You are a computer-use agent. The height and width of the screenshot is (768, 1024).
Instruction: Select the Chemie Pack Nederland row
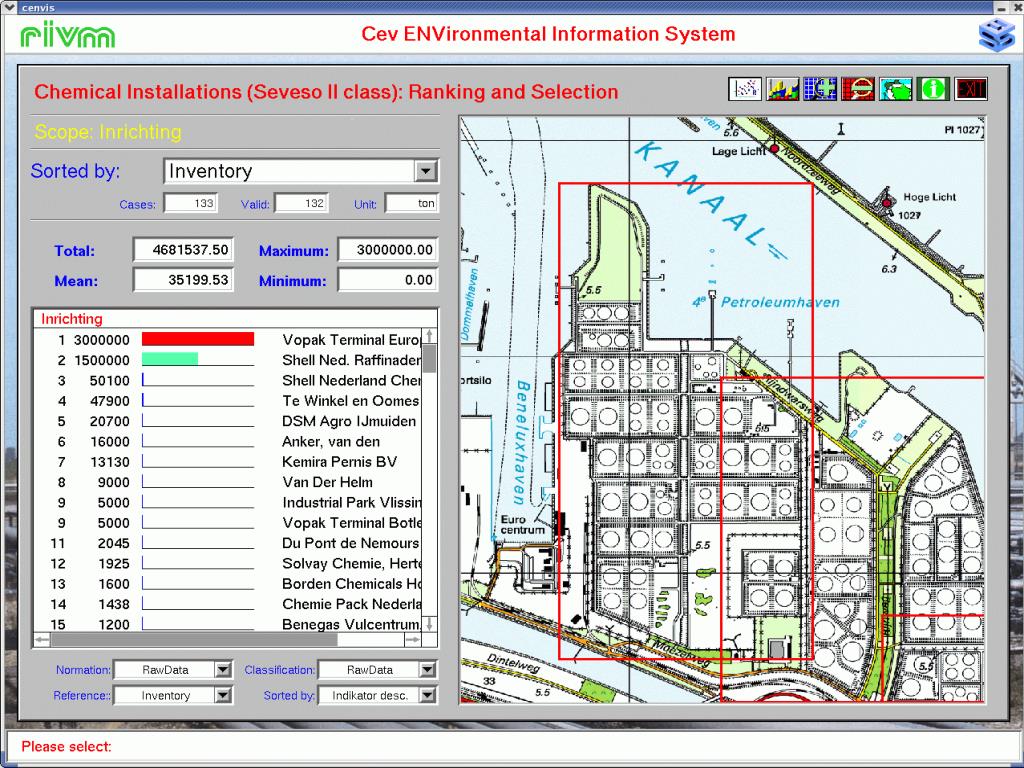(228, 604)
